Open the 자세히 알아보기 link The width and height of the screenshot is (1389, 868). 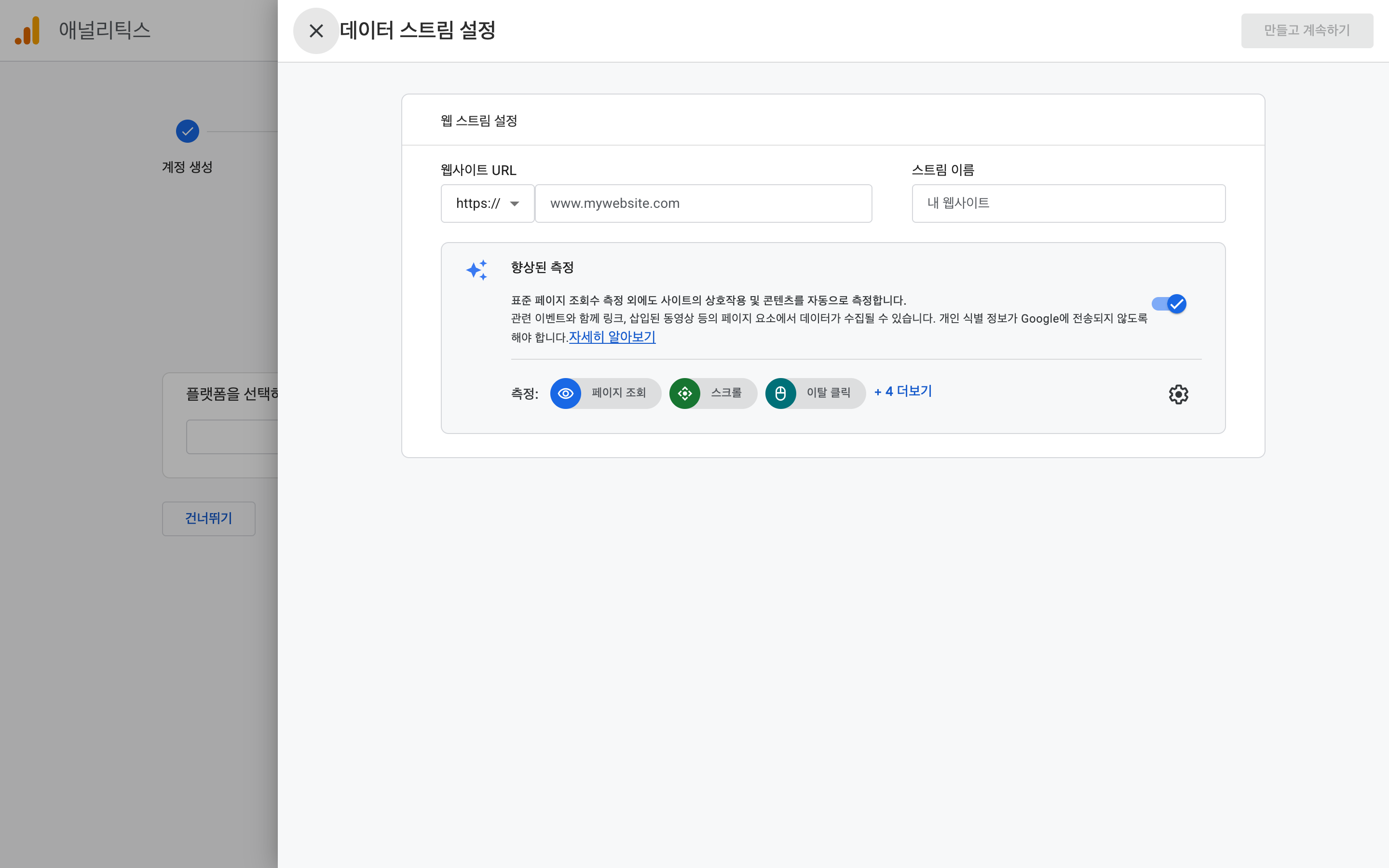612,337
